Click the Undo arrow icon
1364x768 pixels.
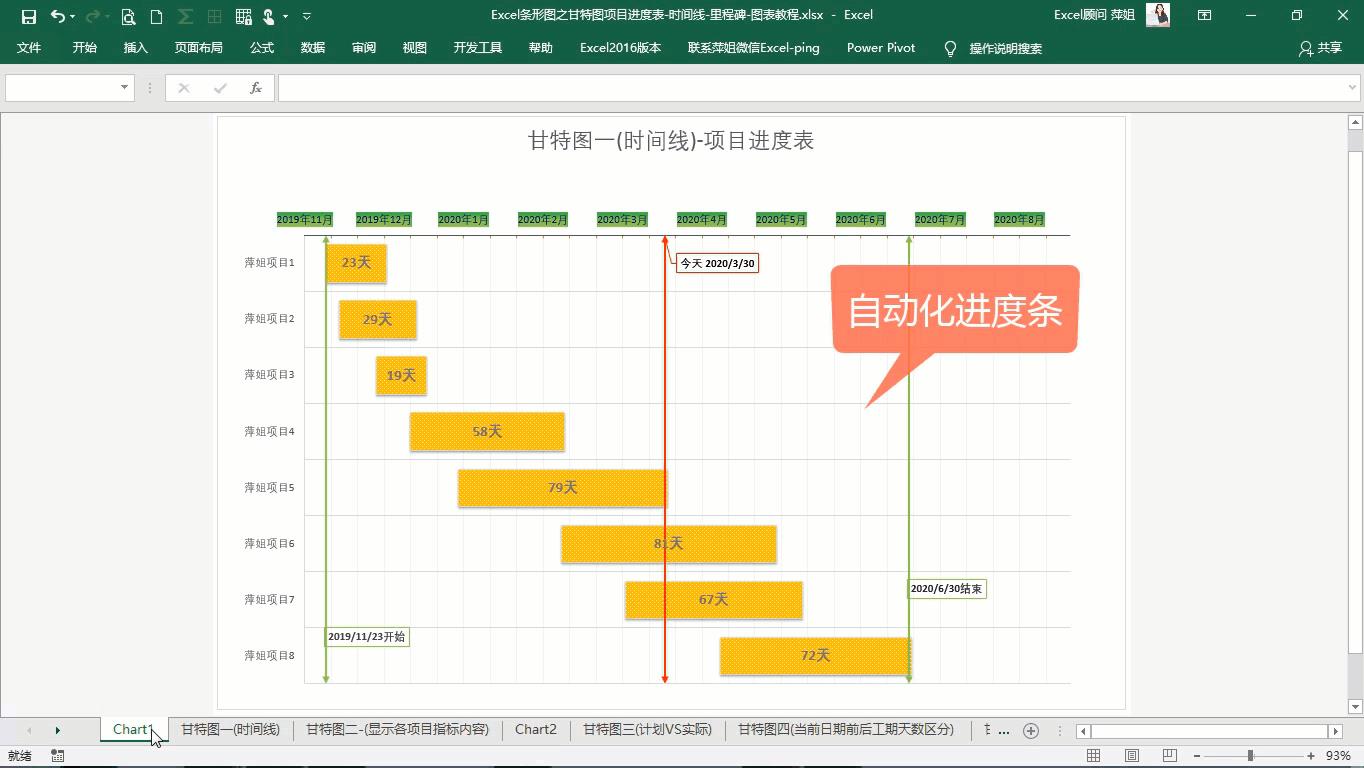point(58,16)
